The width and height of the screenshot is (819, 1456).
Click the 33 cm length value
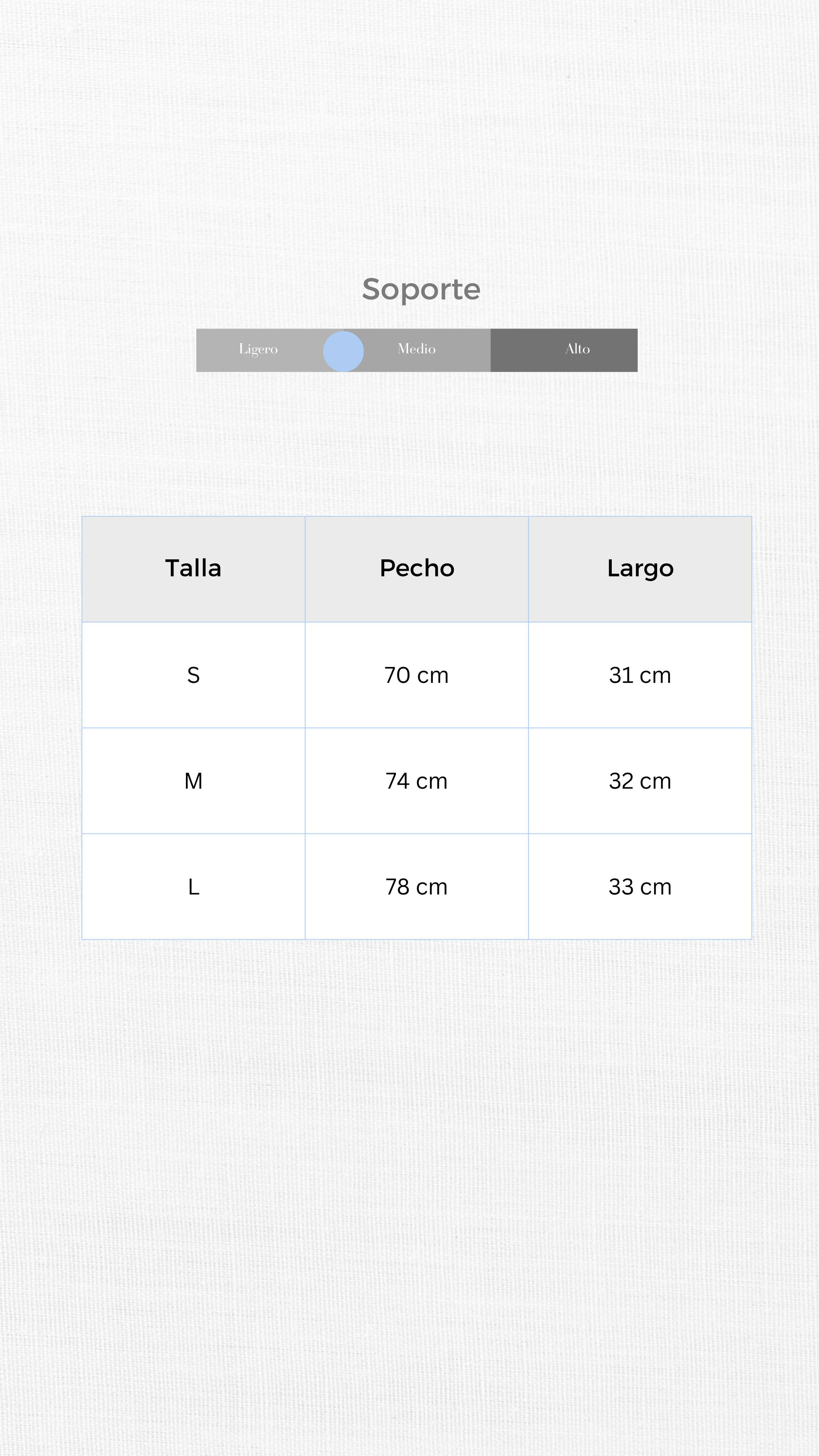pyautogui.click(x=640, y=886)
